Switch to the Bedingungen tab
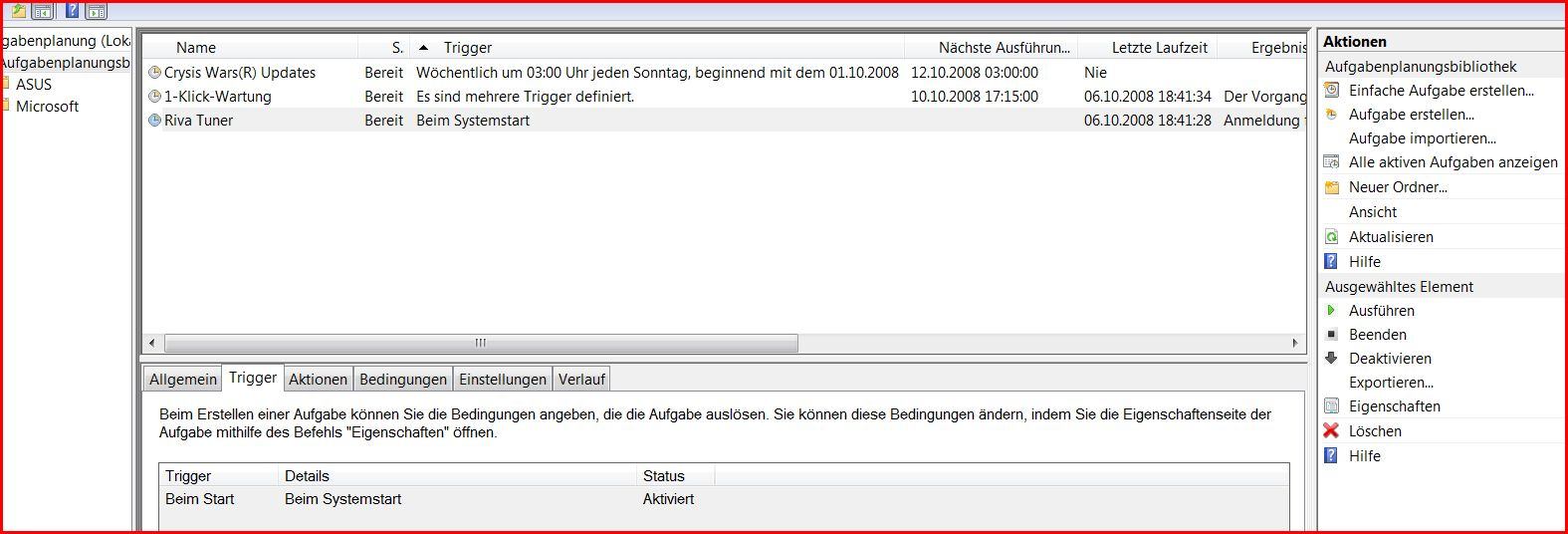This screenshot has height=534, width=1568. pos(403,379)
